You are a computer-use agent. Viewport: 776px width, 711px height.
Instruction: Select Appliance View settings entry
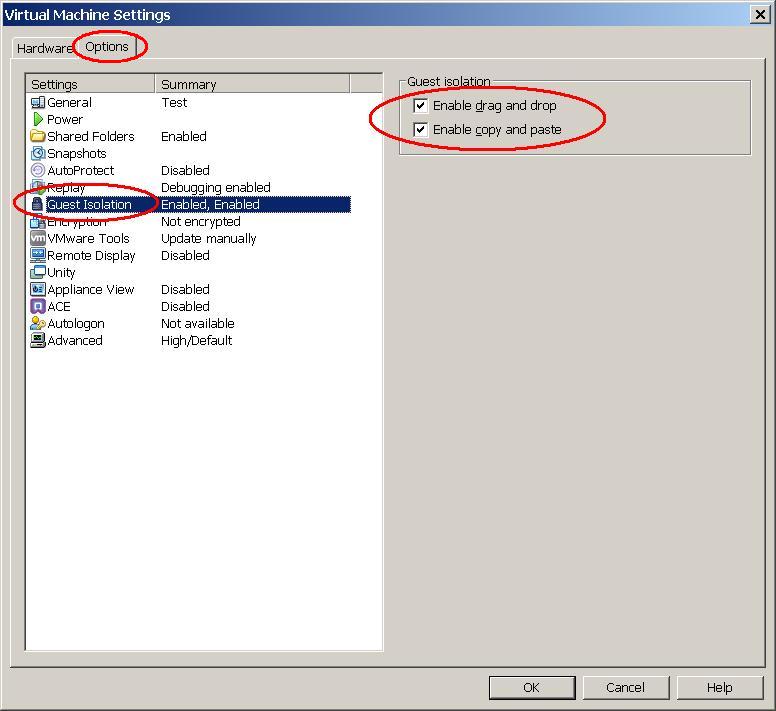coord(90,289)
